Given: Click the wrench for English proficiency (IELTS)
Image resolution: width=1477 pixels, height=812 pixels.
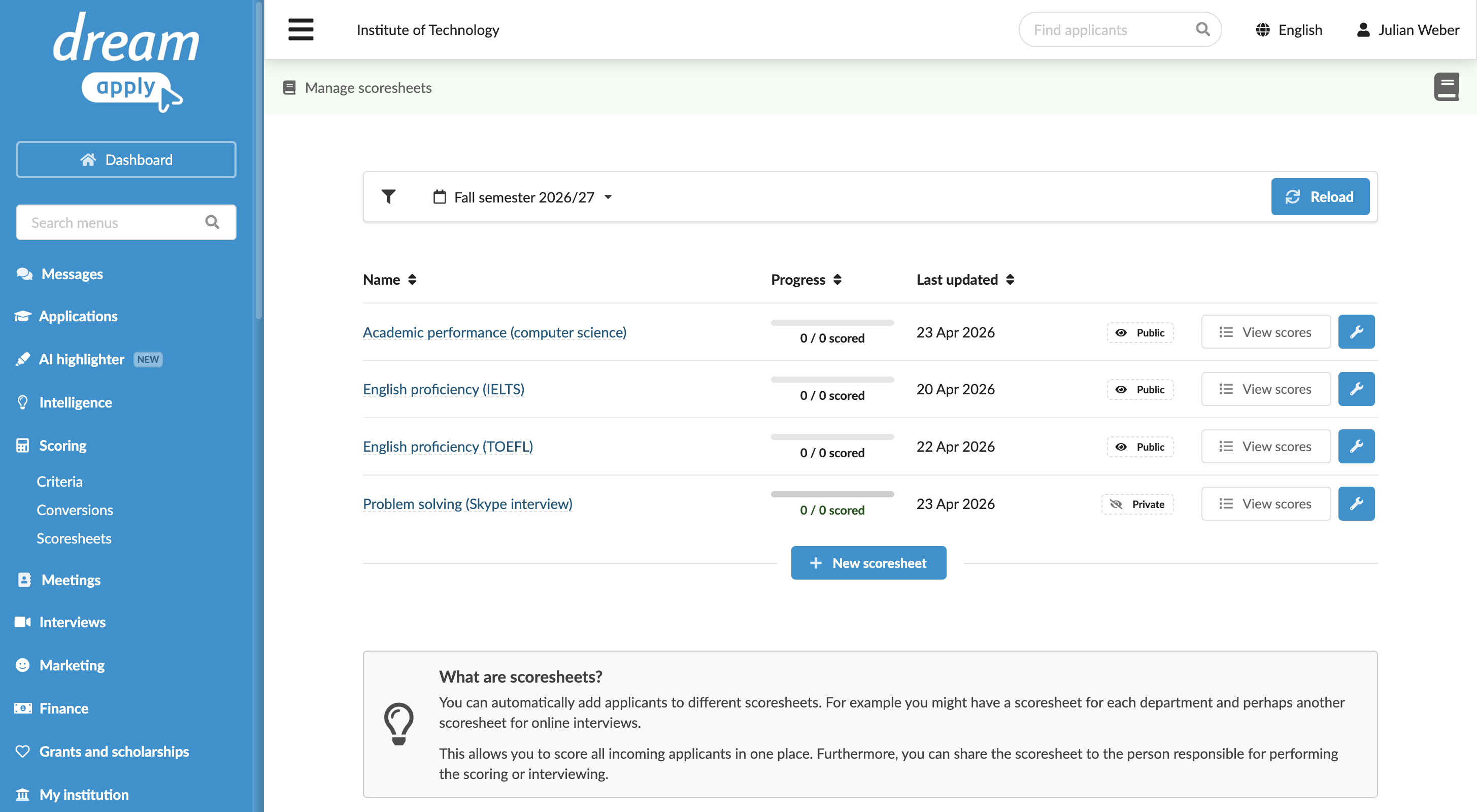Looking at the screenshot, I should [x=1356, y=389].
